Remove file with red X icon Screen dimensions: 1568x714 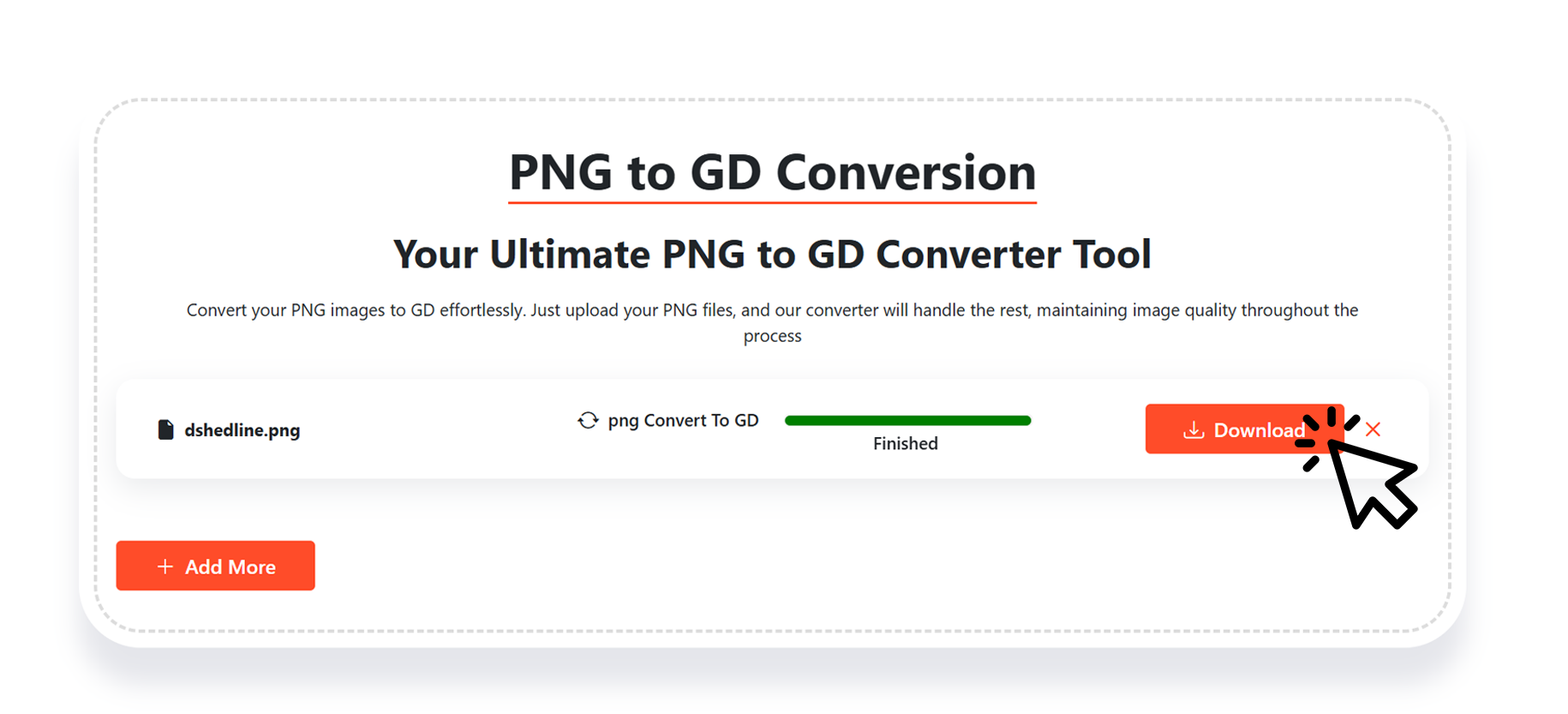point(1373,429)
